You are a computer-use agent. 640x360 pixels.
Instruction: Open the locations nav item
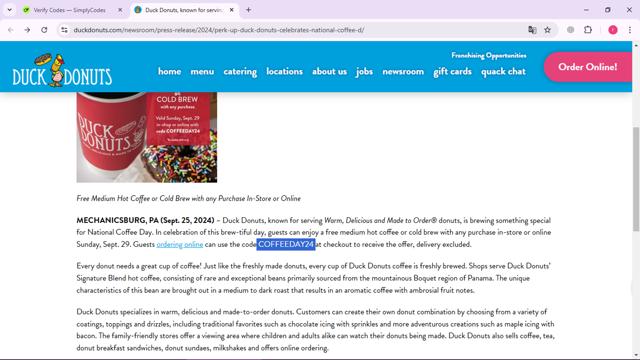click(x=284, y=71)
